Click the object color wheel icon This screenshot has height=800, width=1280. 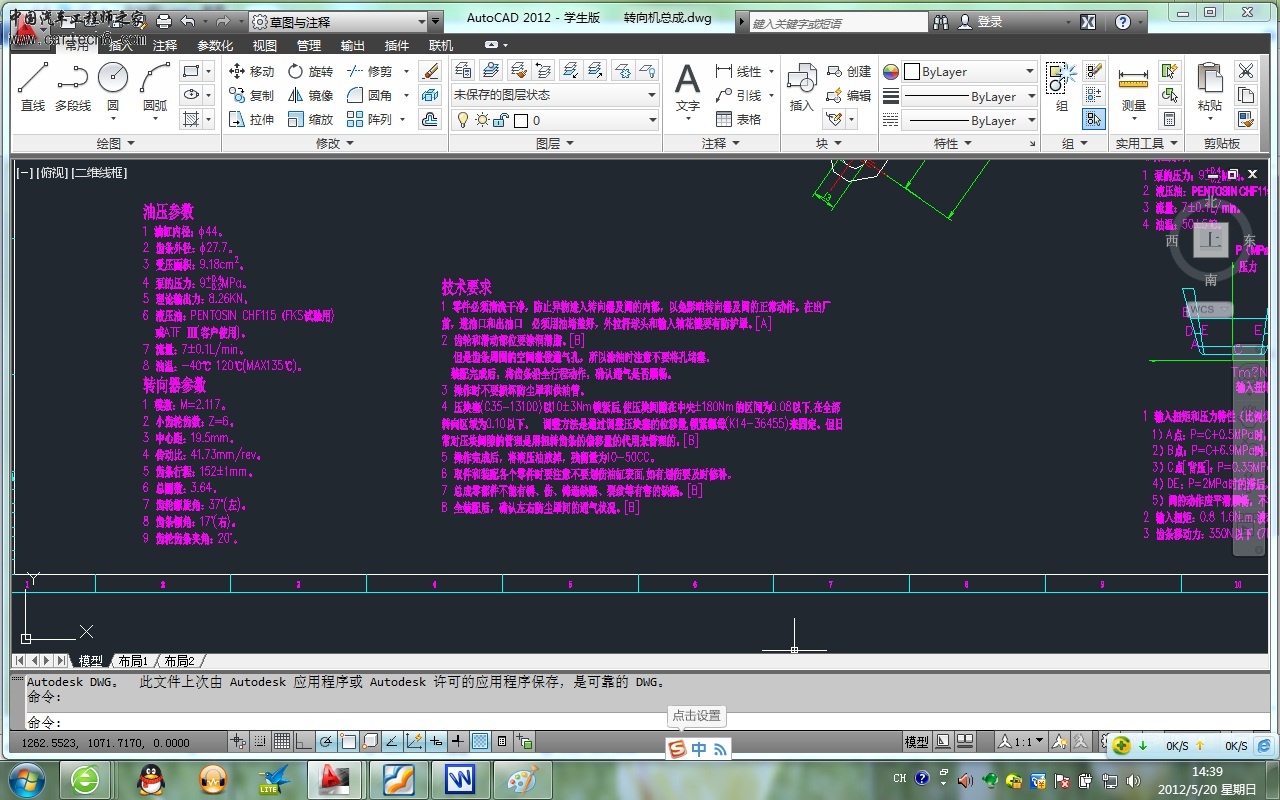(x=890, y=72)
